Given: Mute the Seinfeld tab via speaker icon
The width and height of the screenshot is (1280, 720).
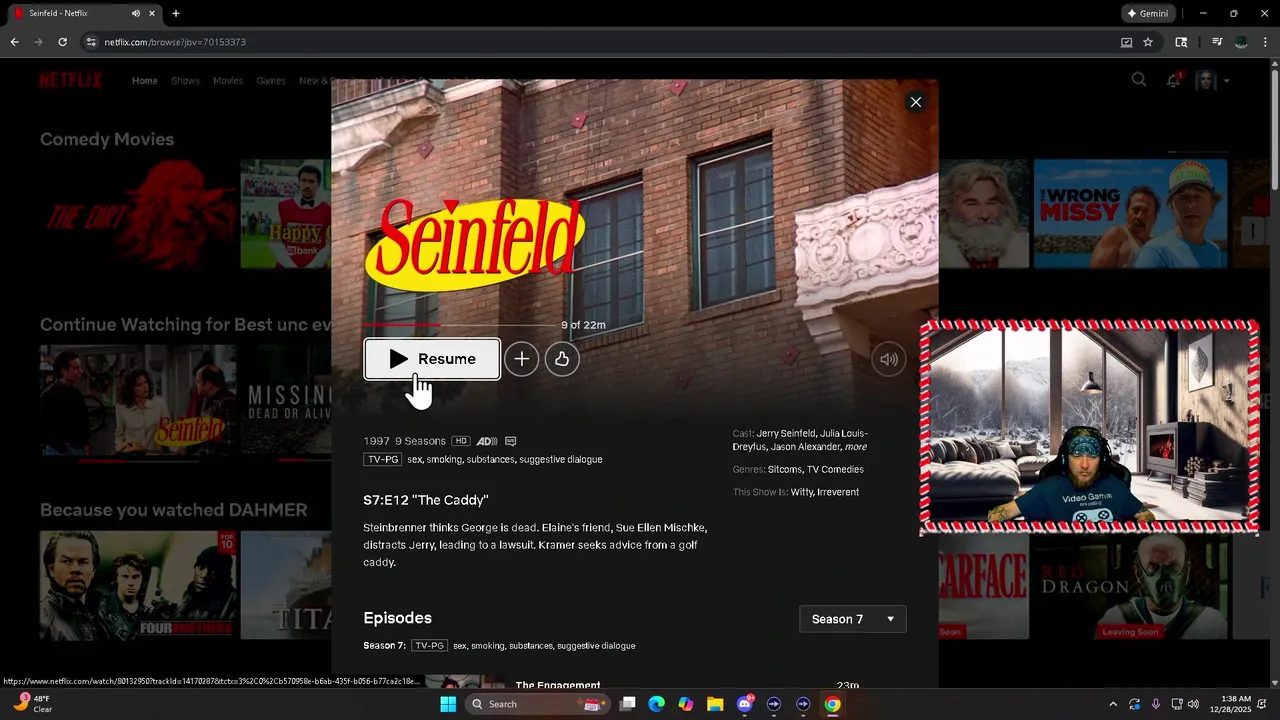Looking at the screenshot, I should (136, 13).
